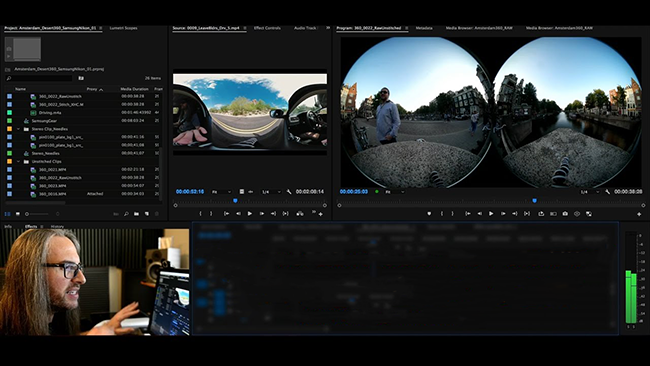Open Project panel menu icon

pos(101,28)
